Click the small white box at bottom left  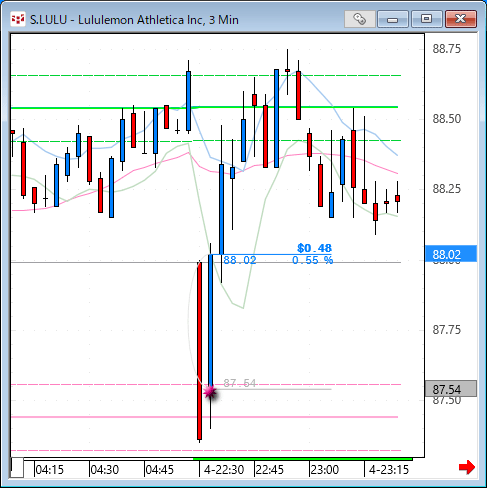coord(17,468)
